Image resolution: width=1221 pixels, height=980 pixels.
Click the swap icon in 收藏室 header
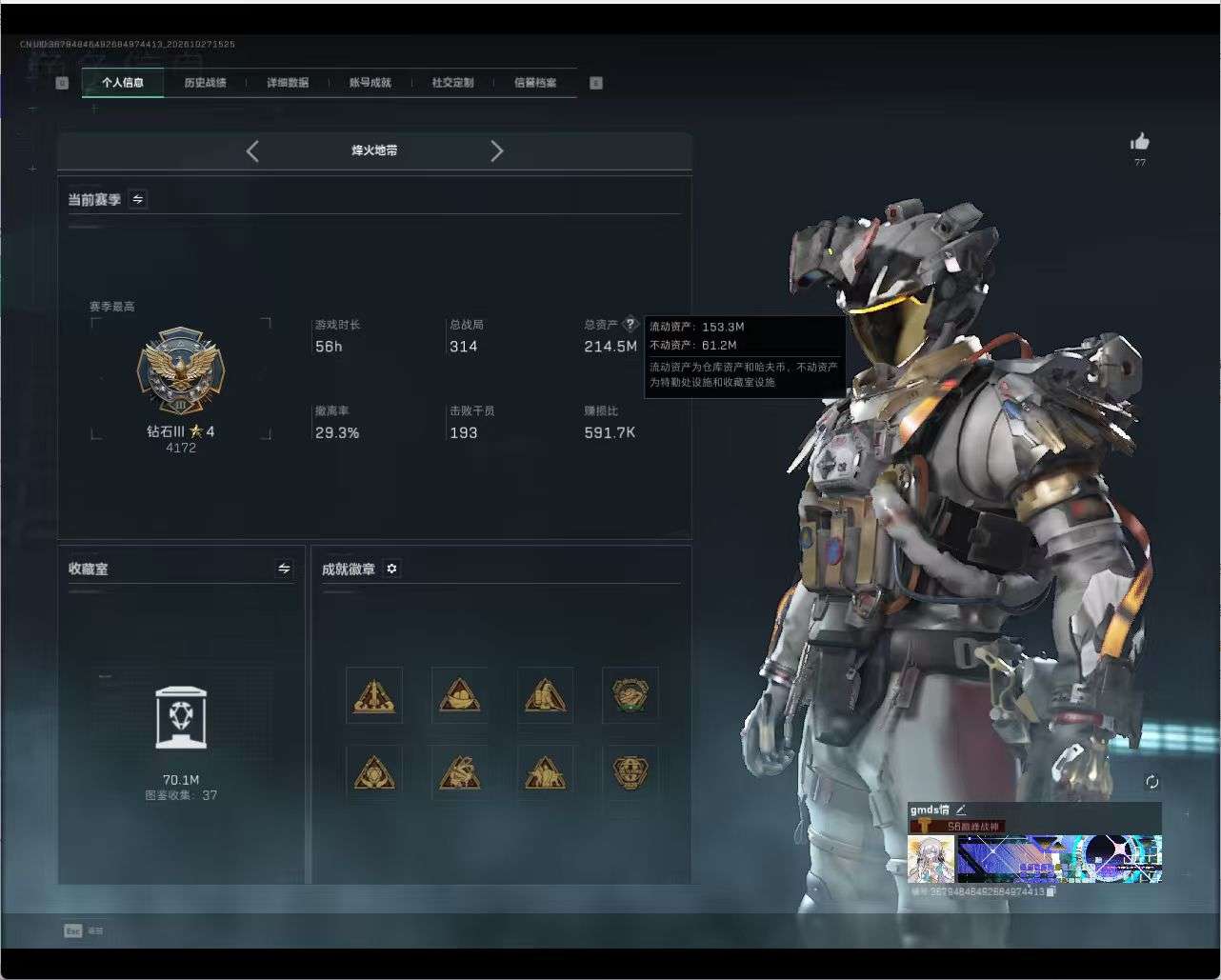pos(284,569)
